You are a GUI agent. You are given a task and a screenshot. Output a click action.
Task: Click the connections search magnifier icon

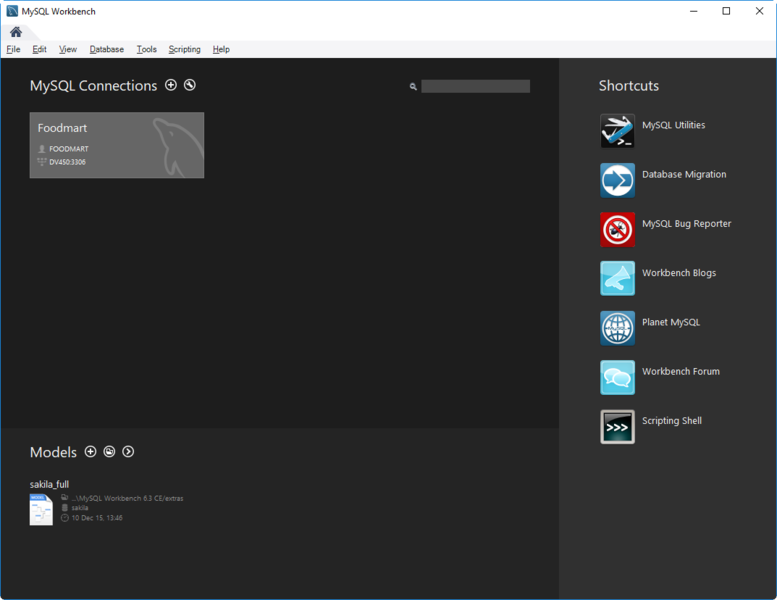[x=413, y=87]
